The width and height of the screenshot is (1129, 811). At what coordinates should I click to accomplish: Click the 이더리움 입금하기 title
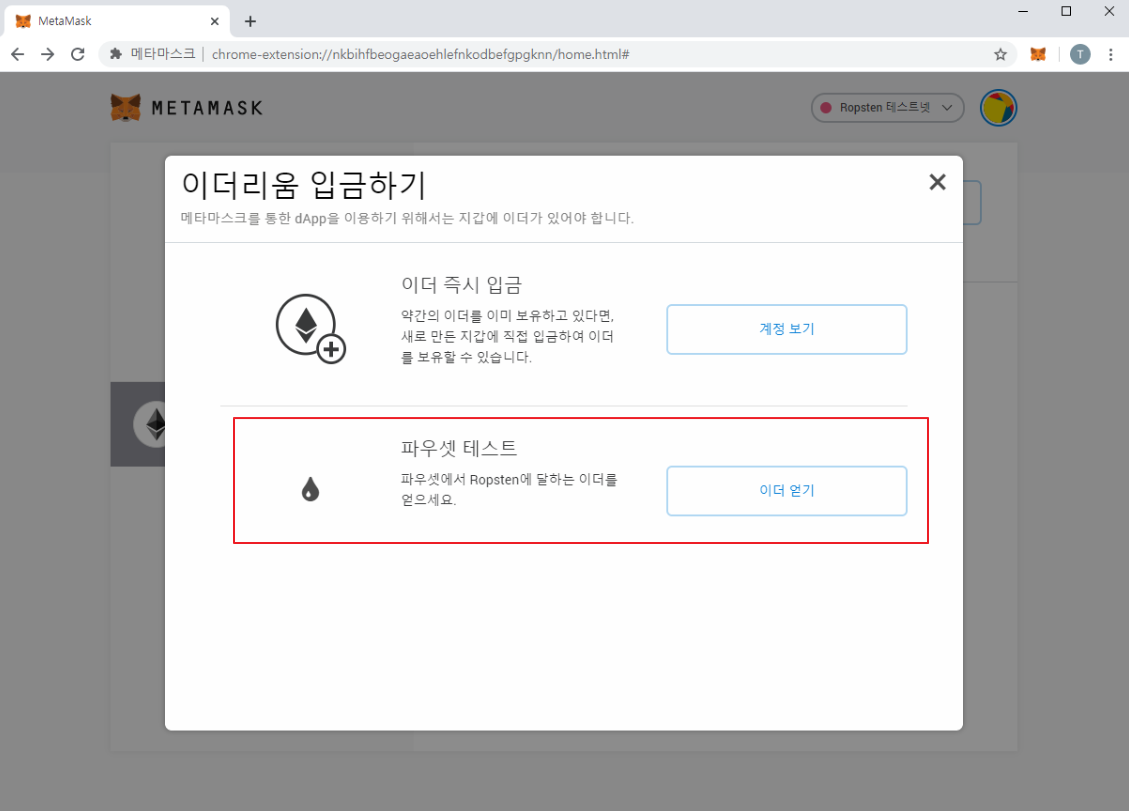pyautogui.click(x=304, y=185)
